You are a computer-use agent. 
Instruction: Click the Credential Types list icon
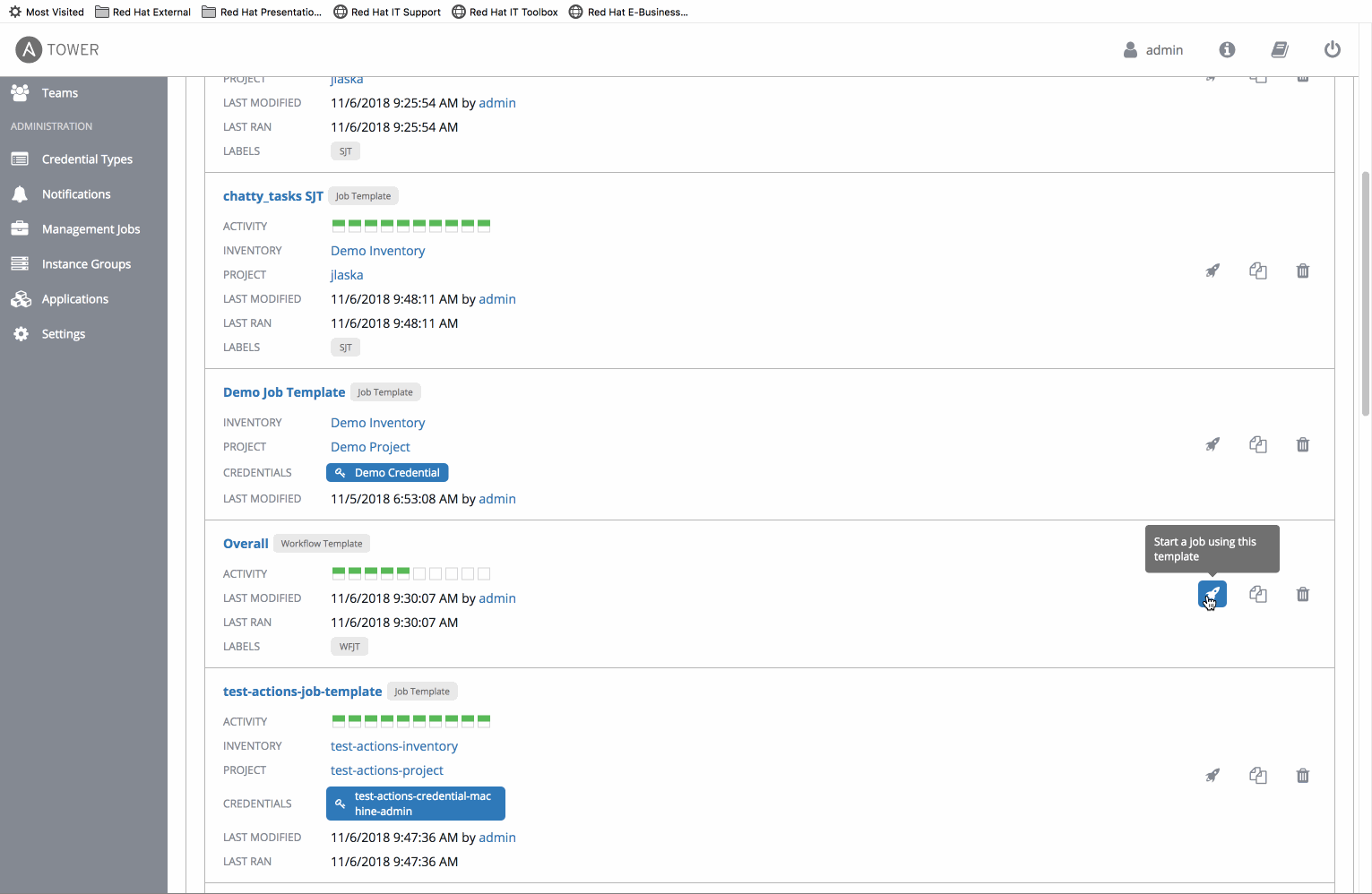20,159
